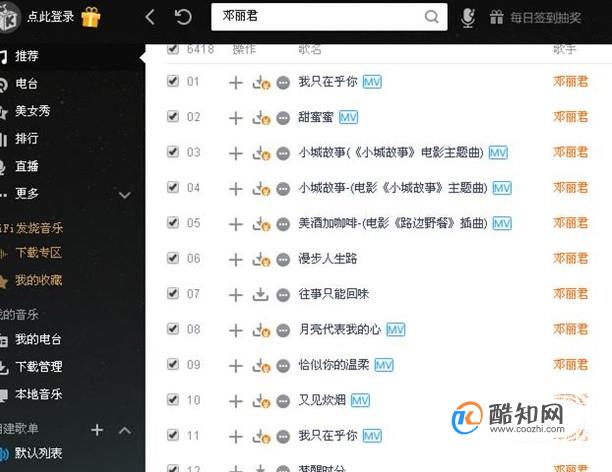The height and width of the screenshot is (472, 612).
Task: Open more options for 漫步人生路
Action: click(283, 260)
